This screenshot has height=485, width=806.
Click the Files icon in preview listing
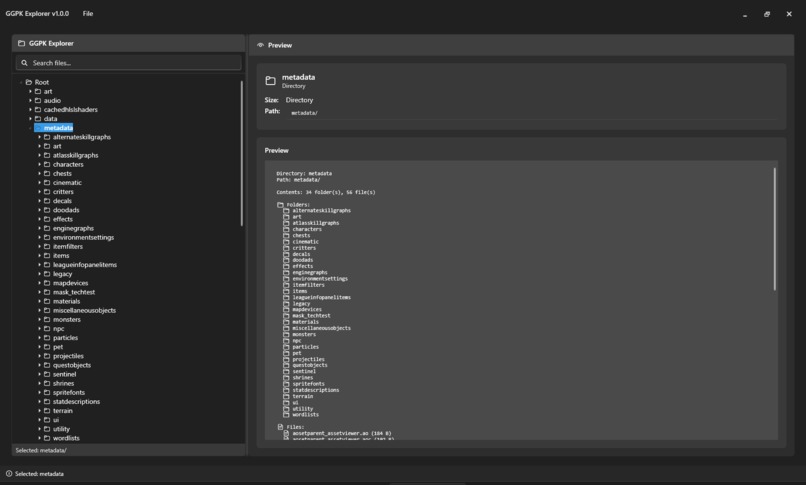click(x=280, y=427)
